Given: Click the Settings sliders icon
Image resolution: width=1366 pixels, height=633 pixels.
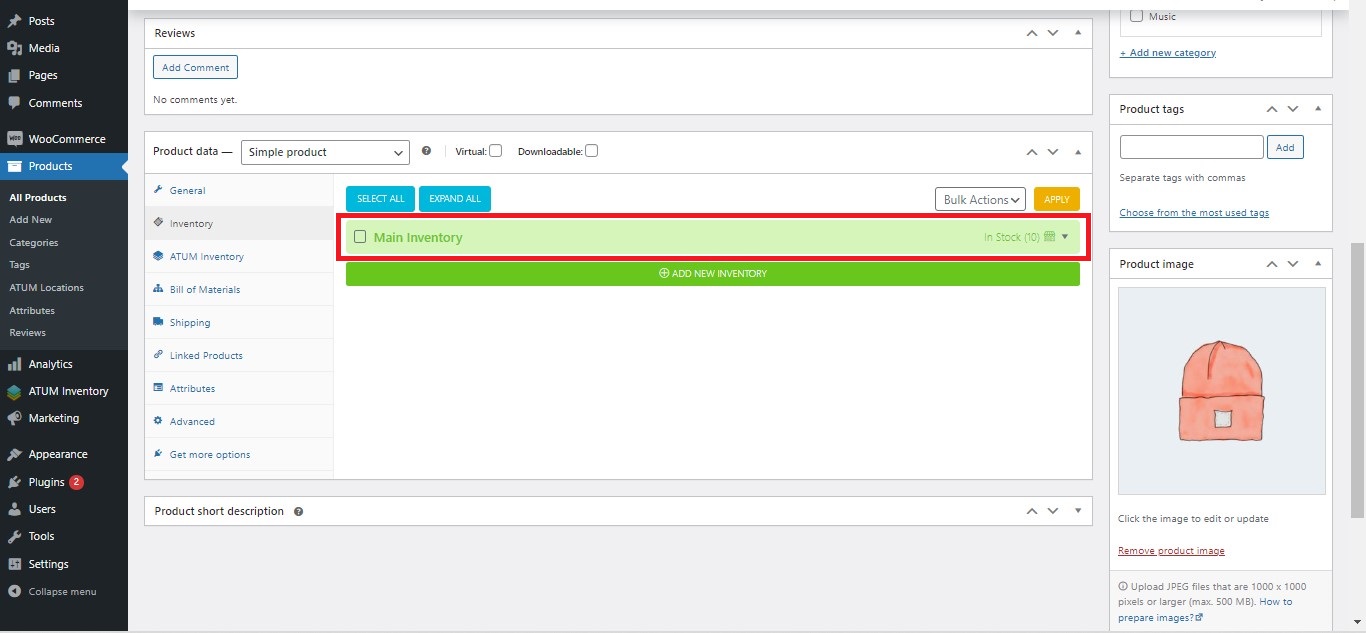Looking at the screenshot, I should point(14,564).
